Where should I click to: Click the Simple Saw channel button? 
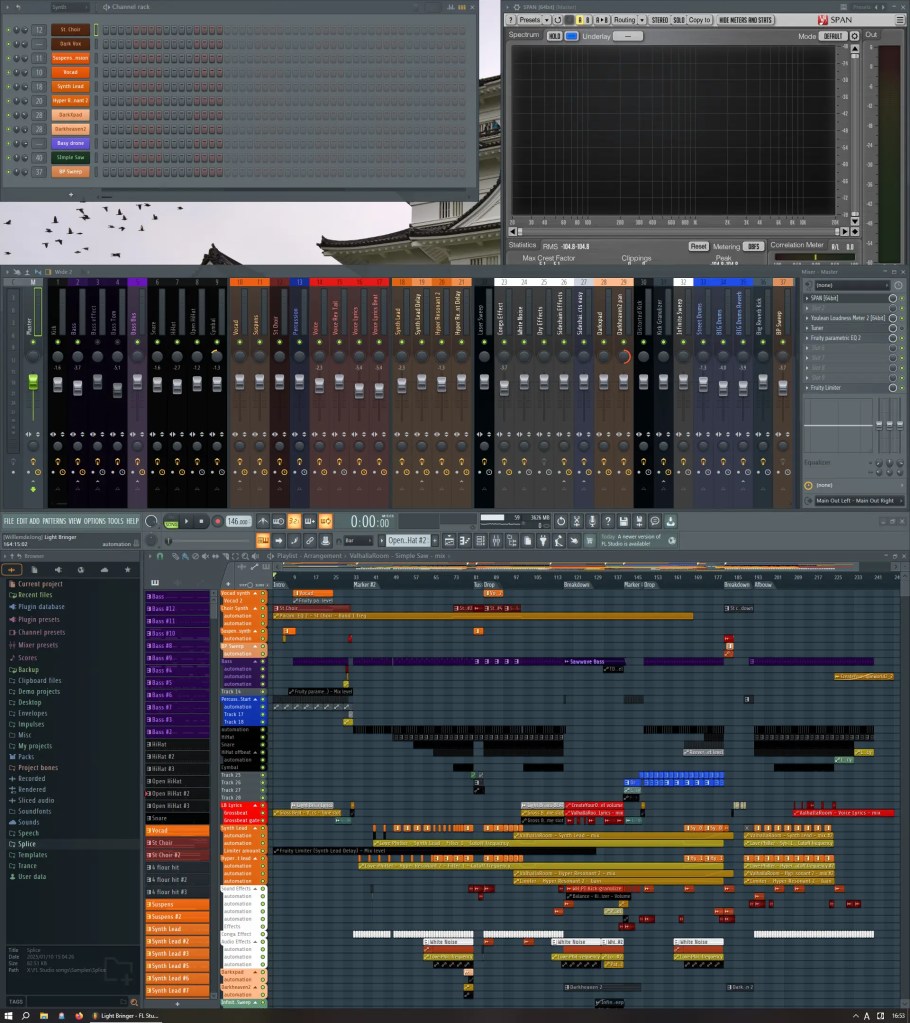pyautogui.click(x=70, y=157)
